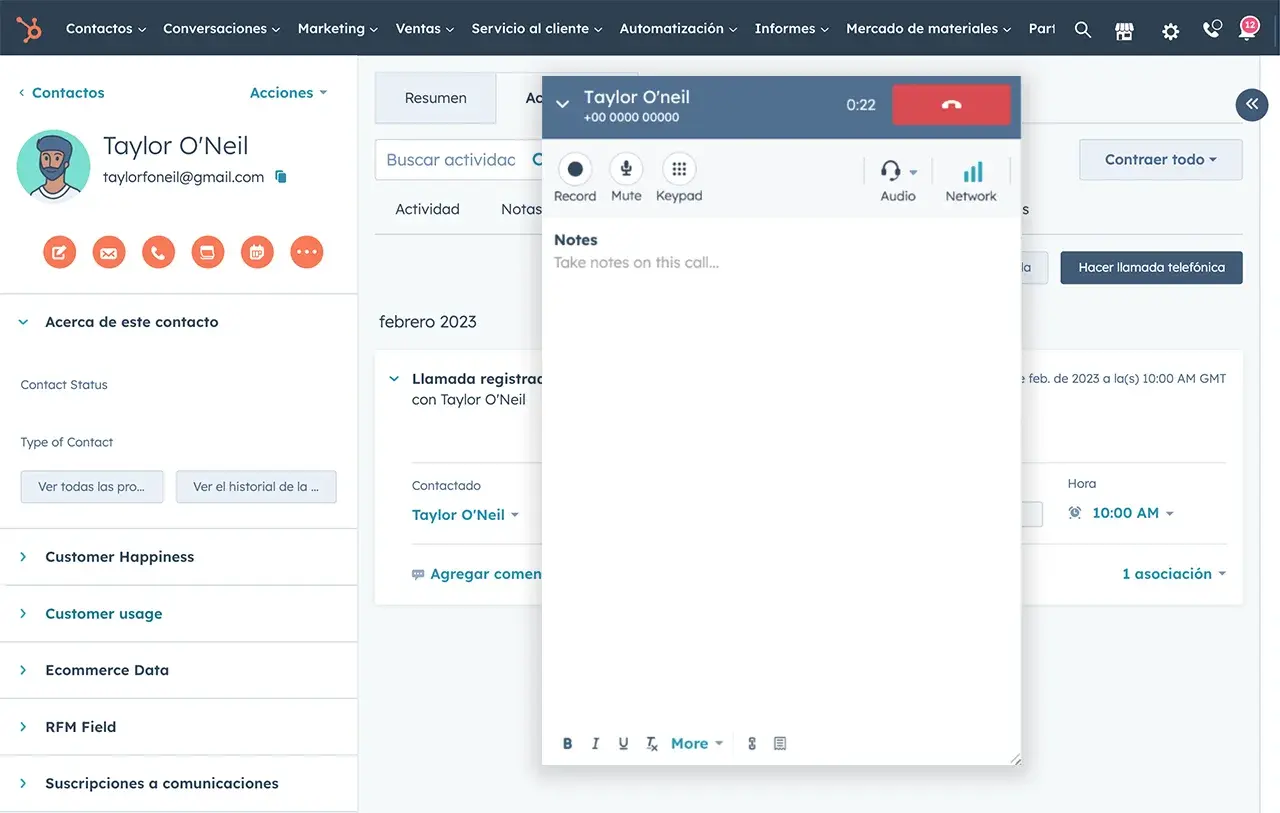Image resolution: width=1280 pixels, height=813 pixels.
Task: Open the Contactos menu in top navigation
Action: tap(106, 29)
